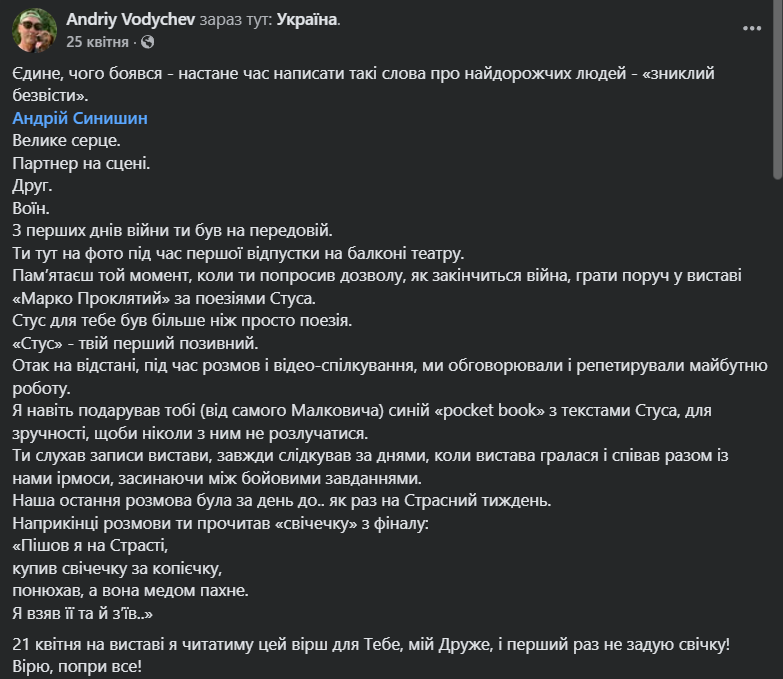Open Andriy Vodychev's profile picture
The height and width of the screenshot is (679, 783).
tap(34, 31)
